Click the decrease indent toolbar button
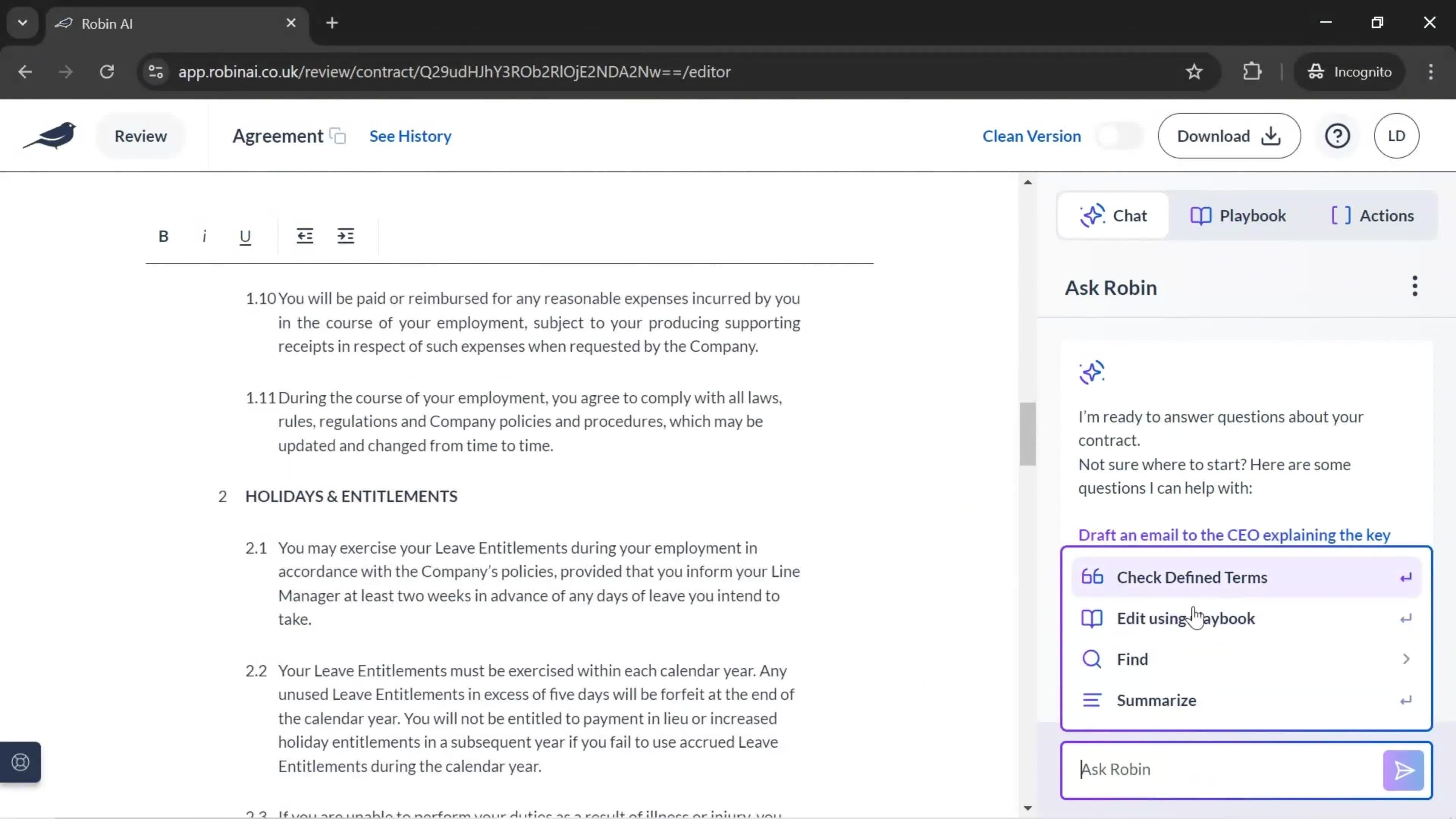Viewport: 1456px width, 819px height. (x=304, y=235)
